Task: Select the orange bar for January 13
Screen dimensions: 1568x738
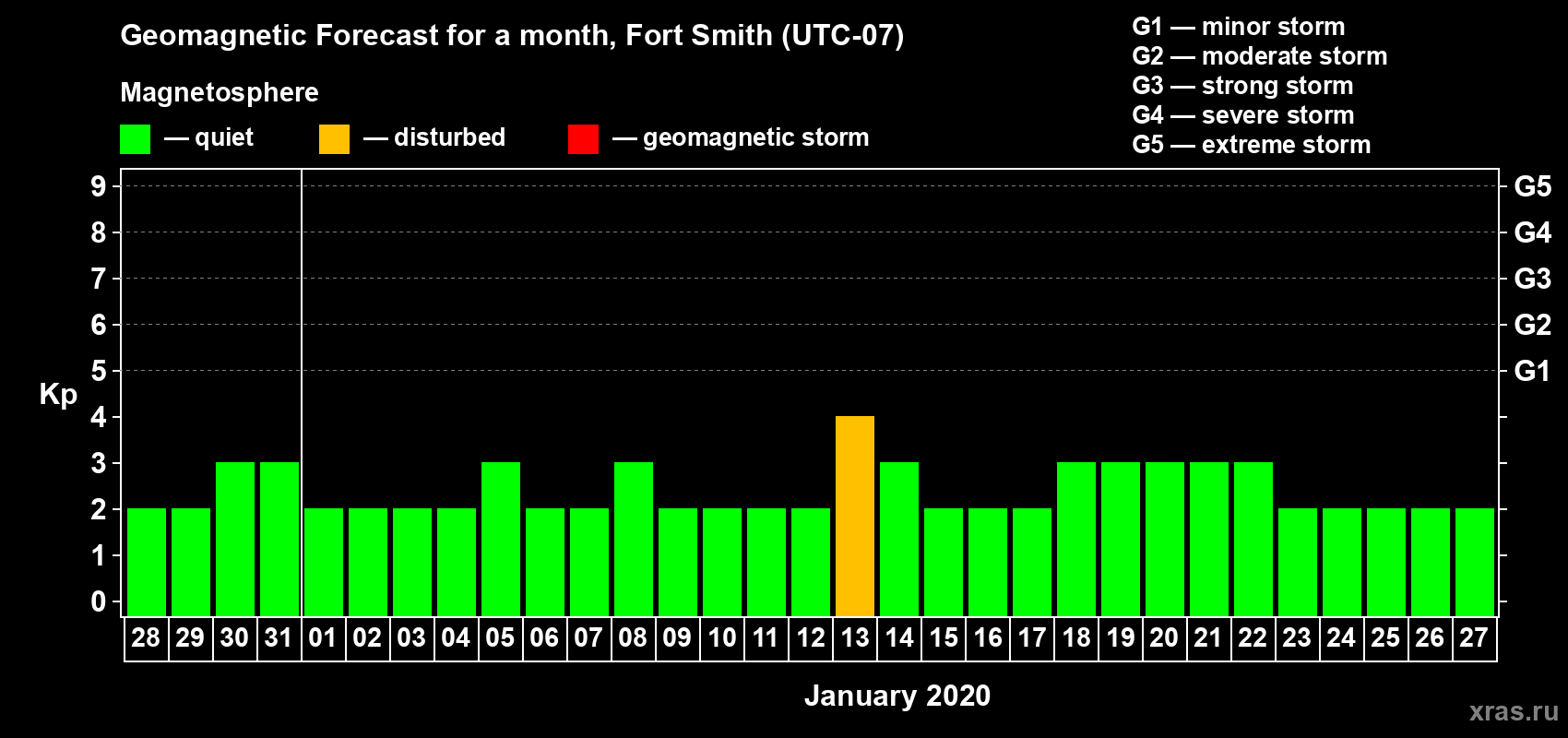Action: [855, 516]
